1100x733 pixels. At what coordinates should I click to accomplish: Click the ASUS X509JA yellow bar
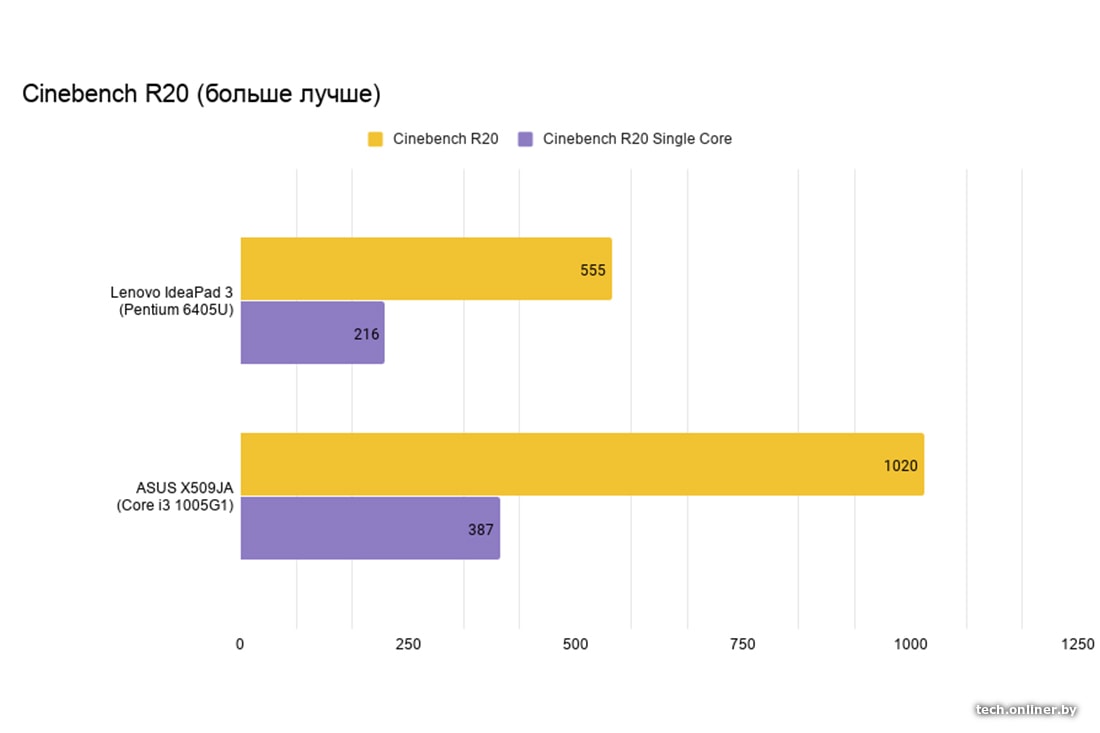[581, 464]
